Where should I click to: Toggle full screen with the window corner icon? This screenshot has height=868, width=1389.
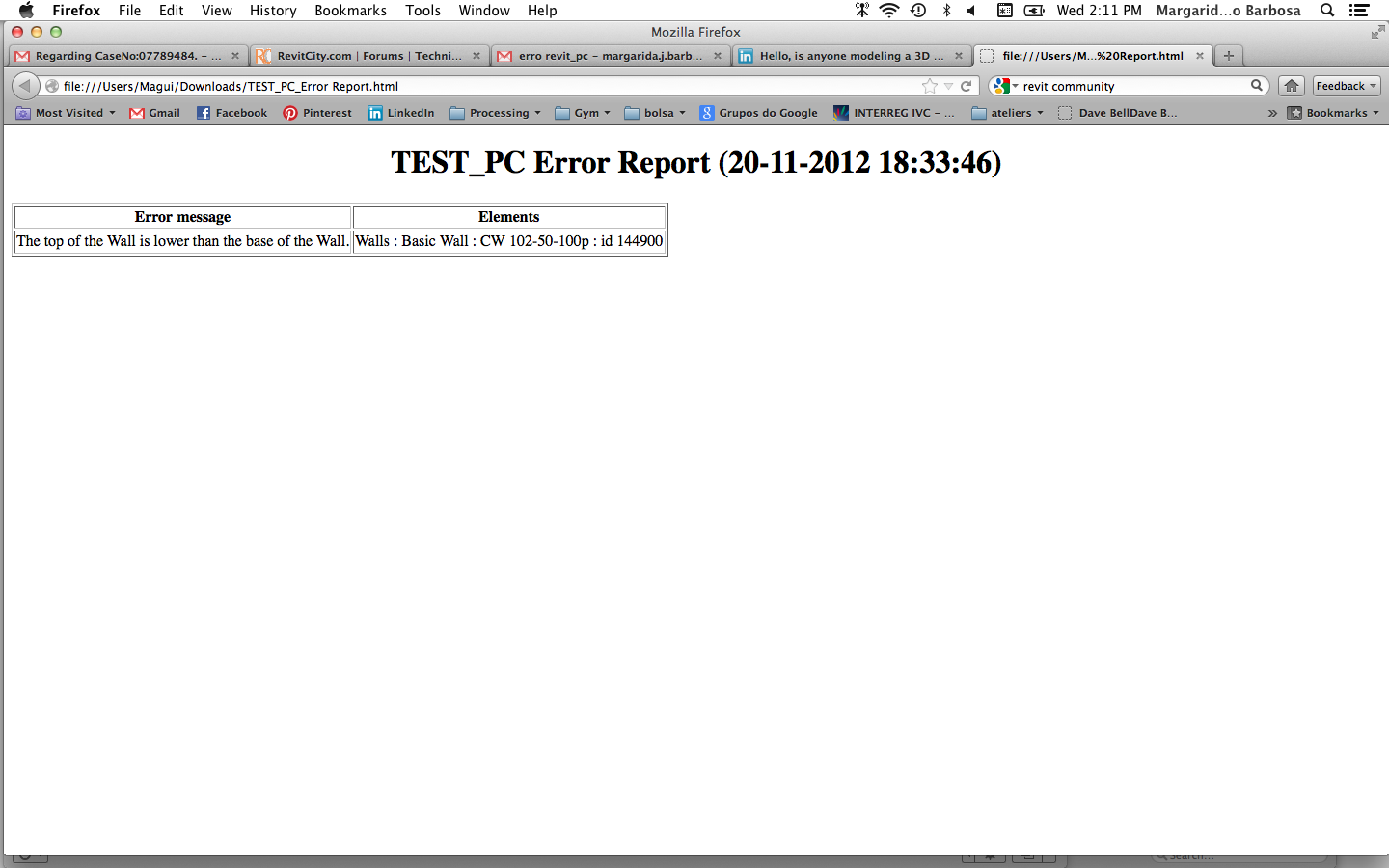(x=1376, y=33)
